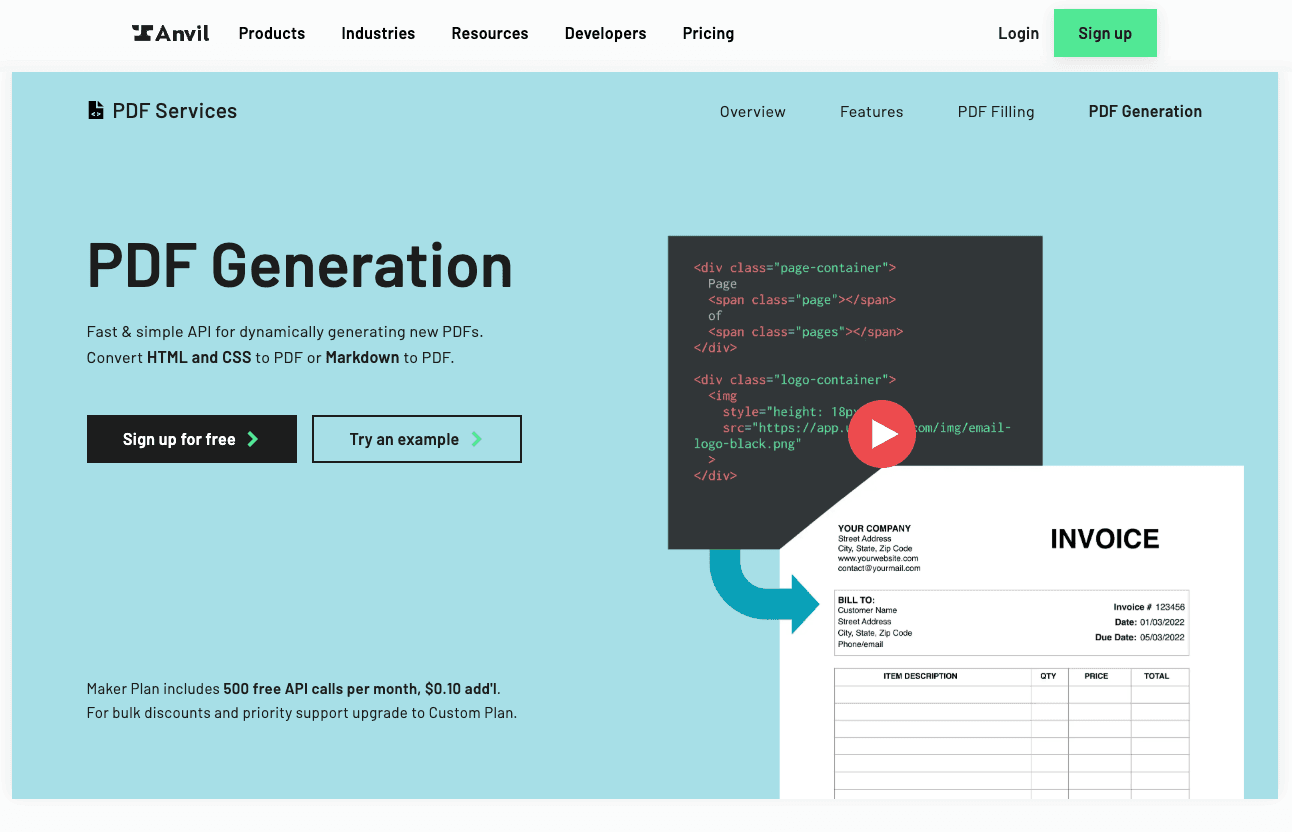Switch to the Overview tab

(x=752, y=111)
